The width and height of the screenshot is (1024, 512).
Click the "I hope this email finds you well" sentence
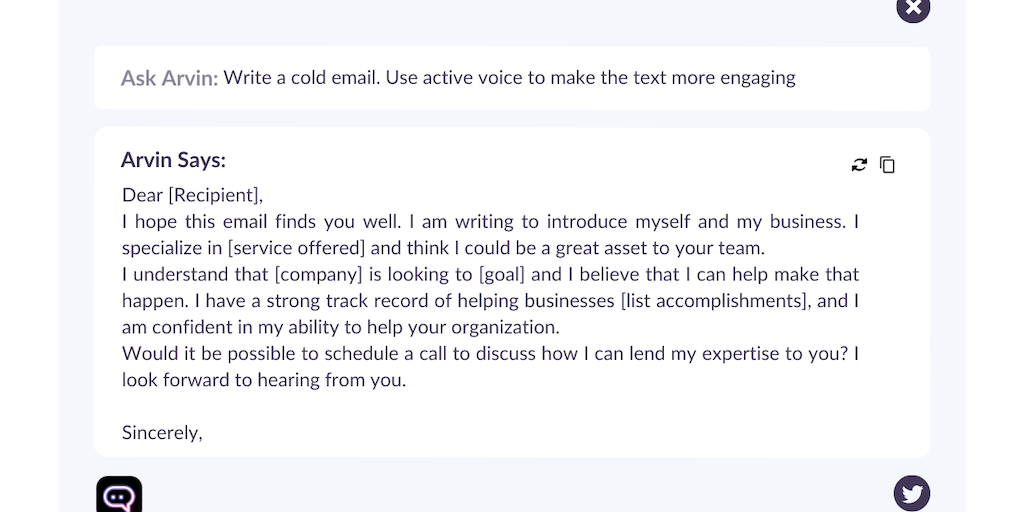pyautogui.click(x=262, y=222)
